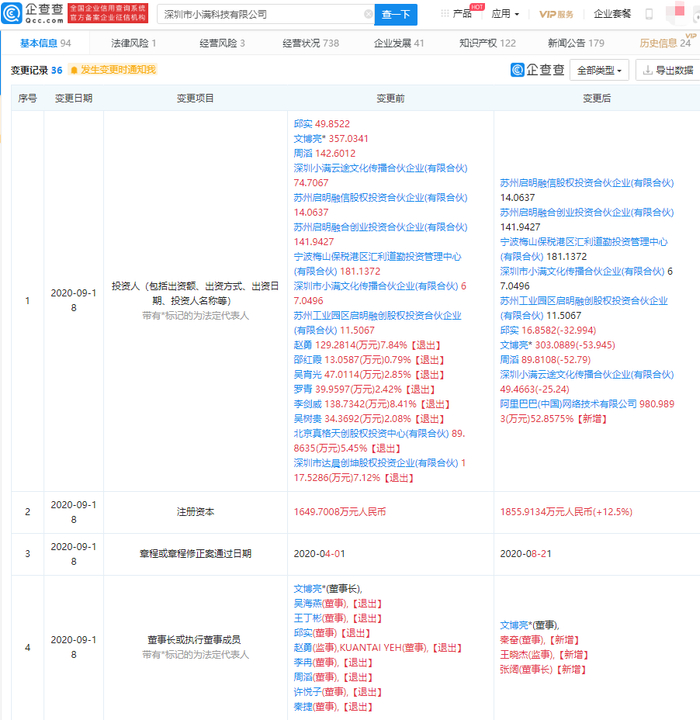Open the 经营风险 tab
Image resolution: width=700 pixels, height=720 pixels.
point(222,43)
